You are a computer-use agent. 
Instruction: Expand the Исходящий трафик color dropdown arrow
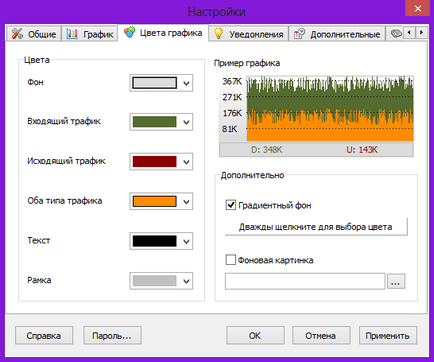pos(186,162)
